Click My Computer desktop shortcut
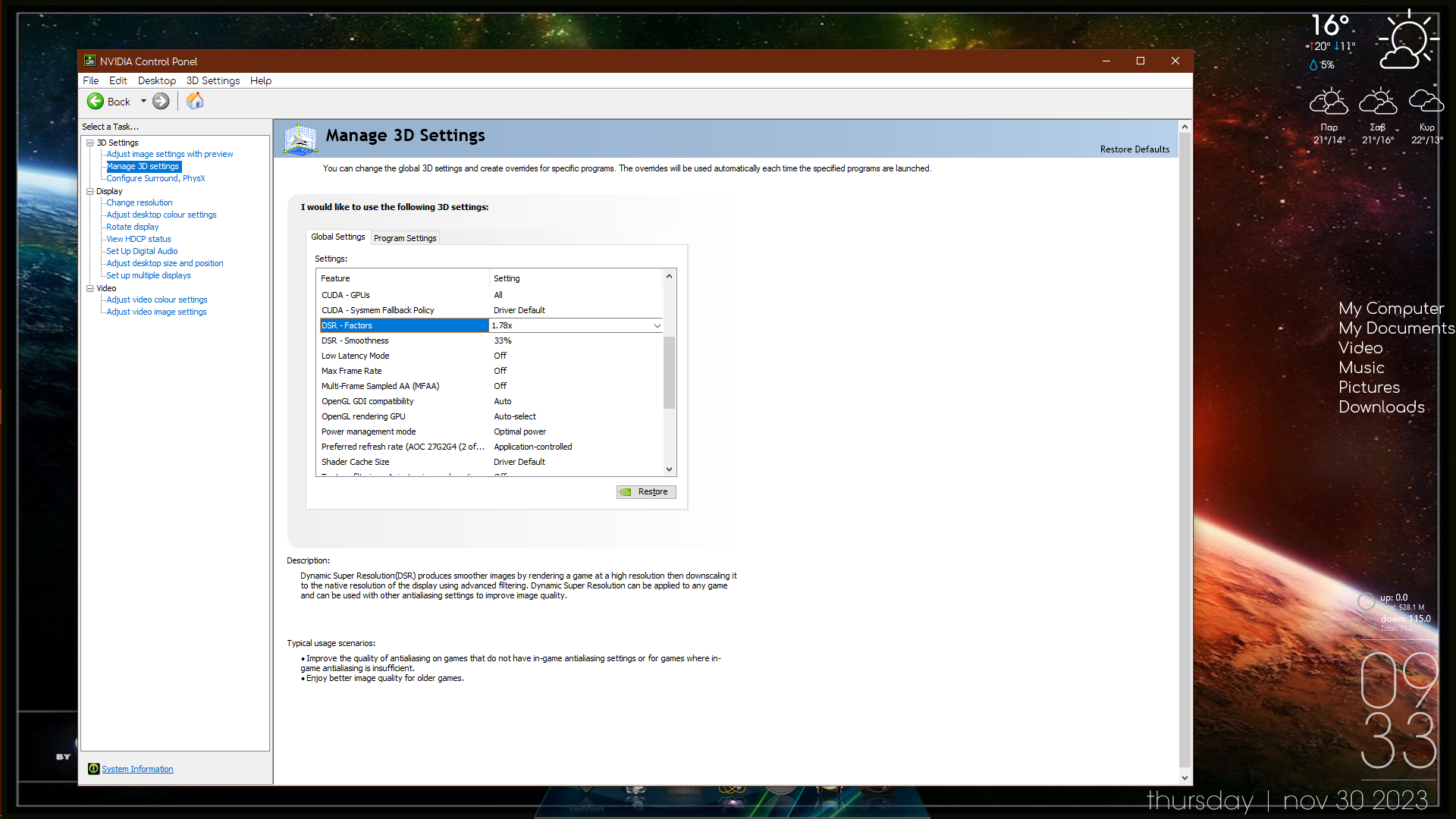This screenshot has height=819, width=1456. (x=1391, y=309)
